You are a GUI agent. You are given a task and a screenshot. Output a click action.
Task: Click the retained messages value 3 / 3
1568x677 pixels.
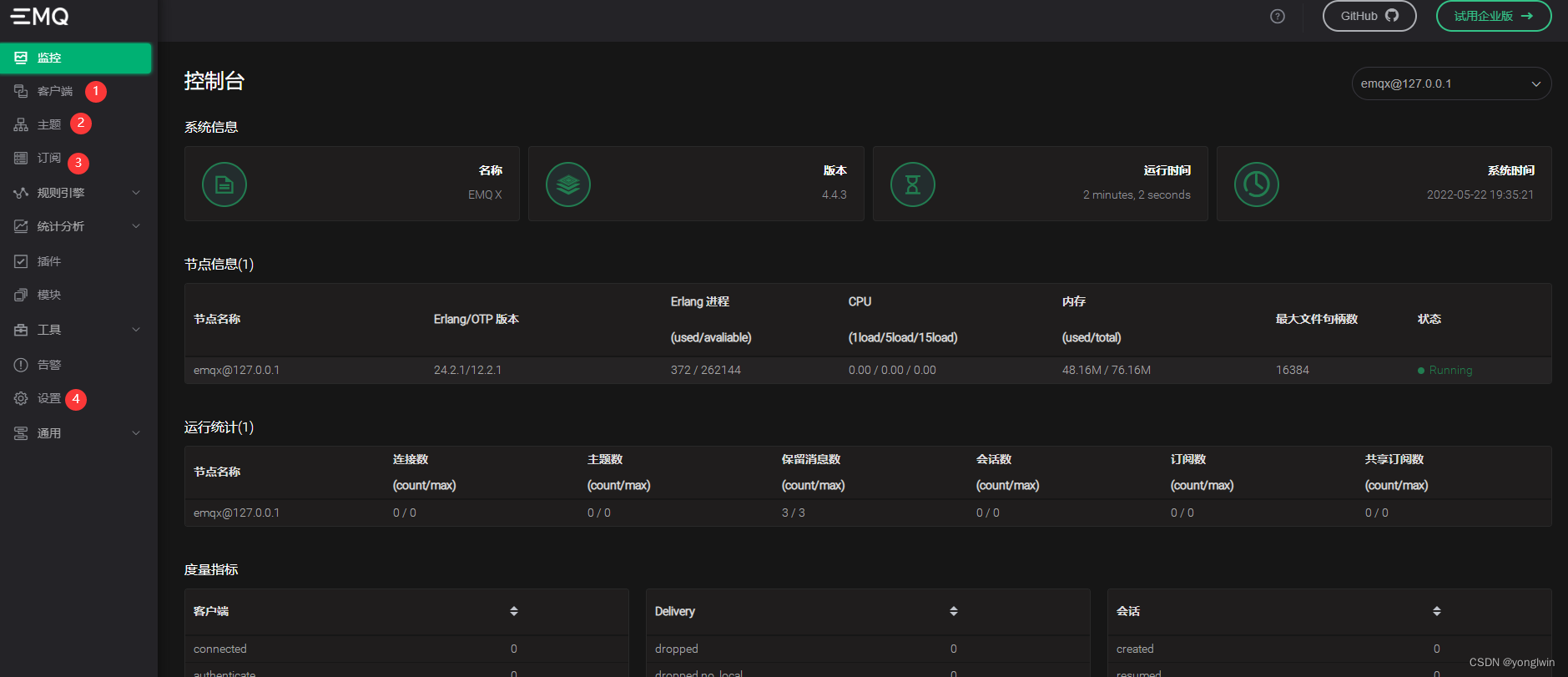[x=794, y=513]
